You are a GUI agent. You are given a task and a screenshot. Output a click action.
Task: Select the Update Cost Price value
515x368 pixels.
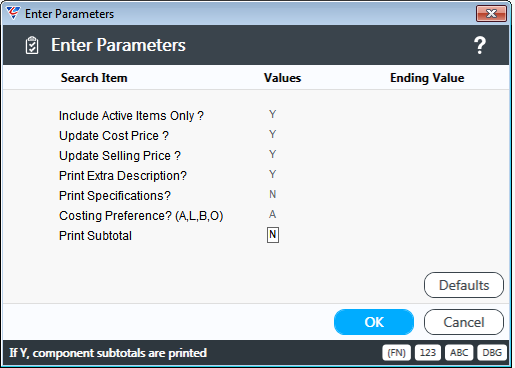(x=273, y=135)
